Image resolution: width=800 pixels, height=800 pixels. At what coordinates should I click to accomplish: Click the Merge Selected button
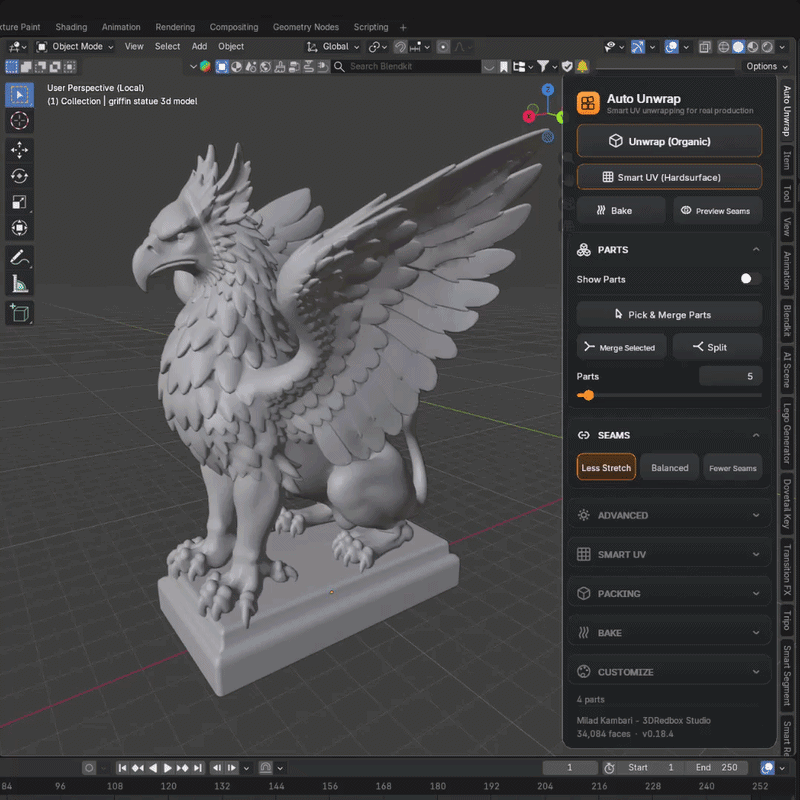(x=621, y=347)
